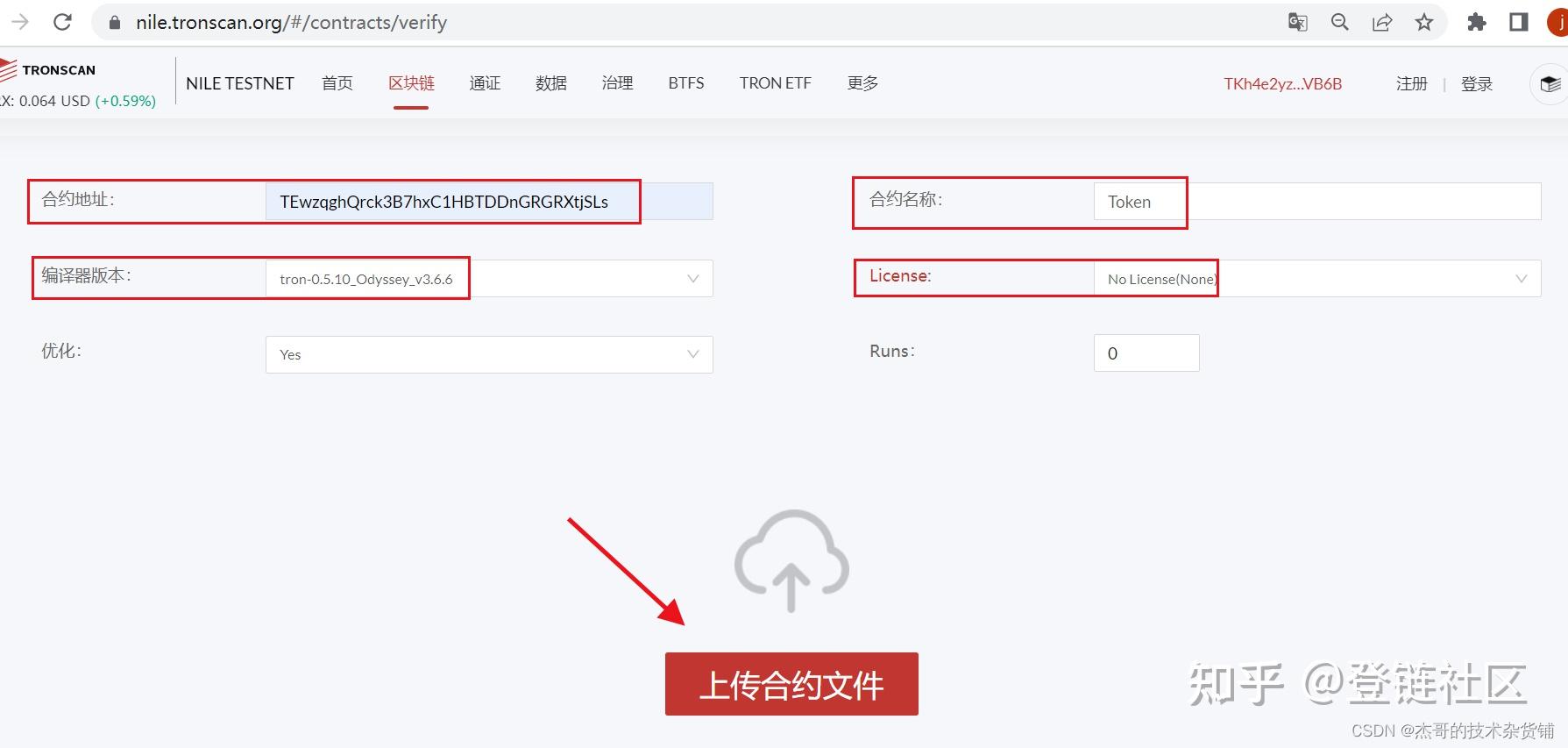1568x748 pixels.
Task: Expand the License dropdown
Action: [x=1317, y=279]
